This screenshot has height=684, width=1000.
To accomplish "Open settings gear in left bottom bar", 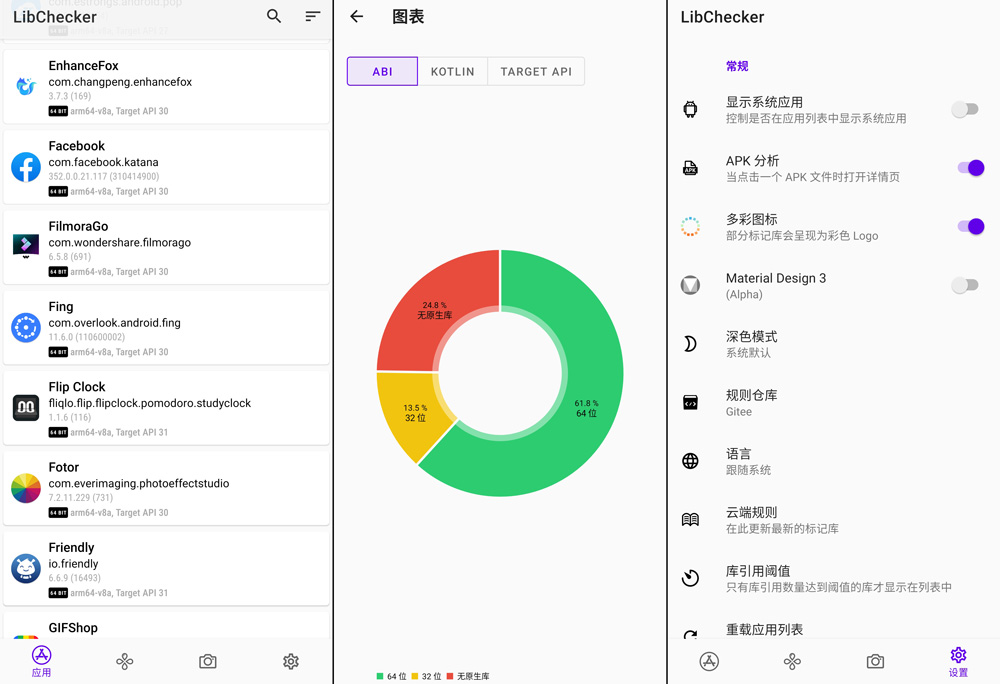I will click(x=291, y=661).
